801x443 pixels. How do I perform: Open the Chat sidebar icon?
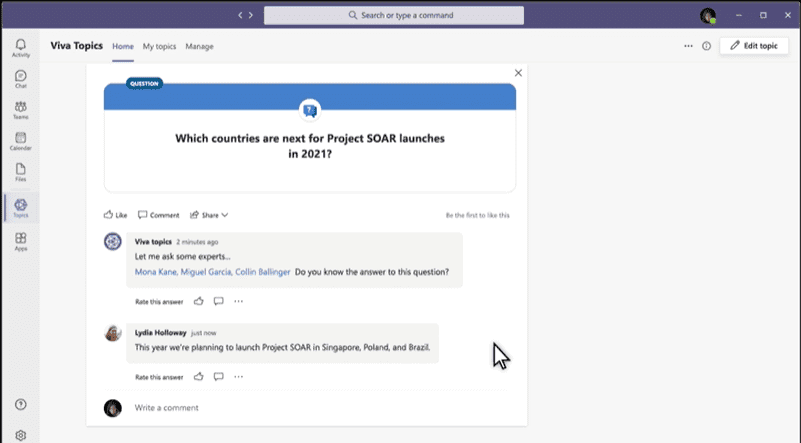pyautogui.click(x=20, y=79)
